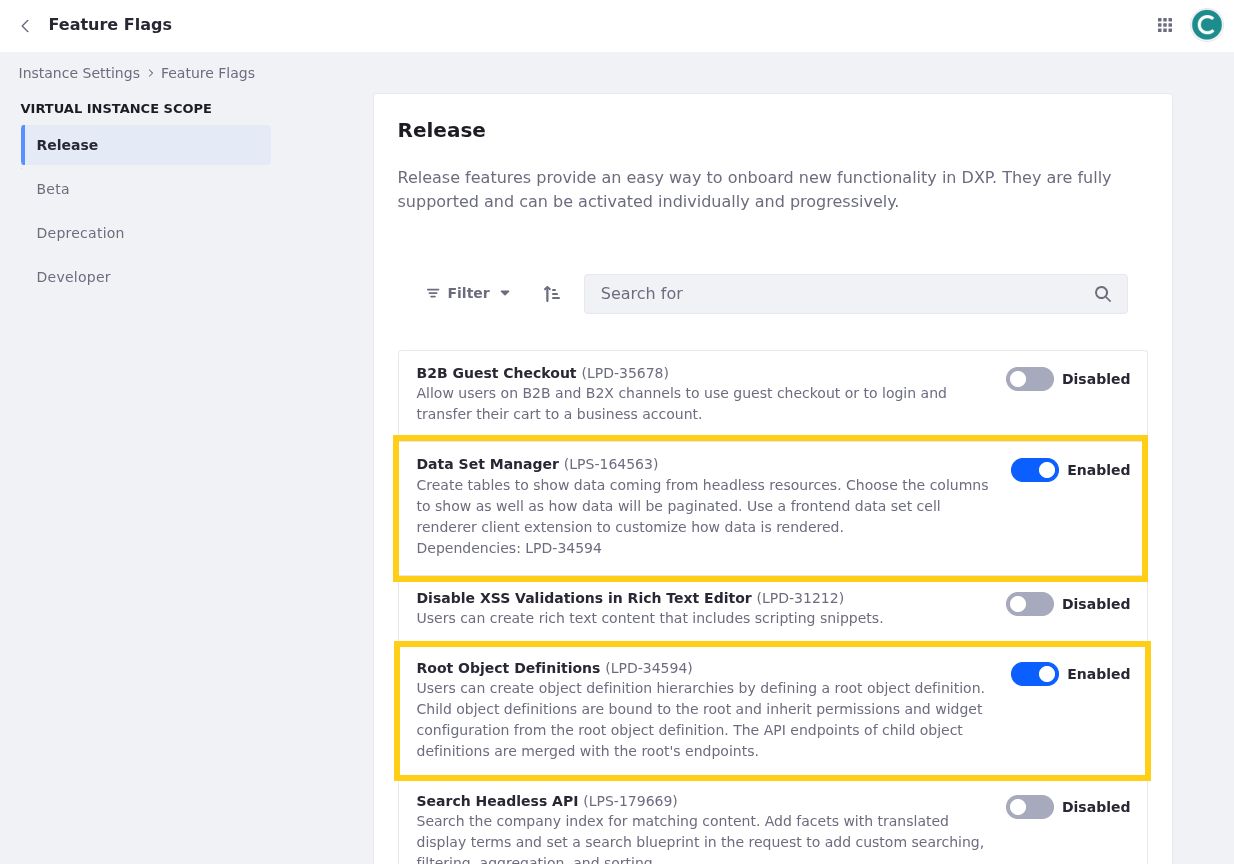Image resolution: width=1234 pixels, height=864 pixels.
Task: Click the (LPS-164563) ticket label
Action: pos(611,464)
